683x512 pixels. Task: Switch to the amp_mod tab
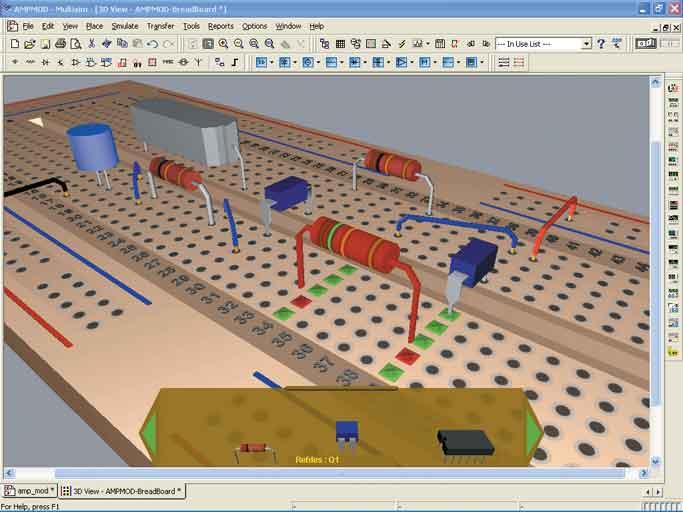coord(28,491)
